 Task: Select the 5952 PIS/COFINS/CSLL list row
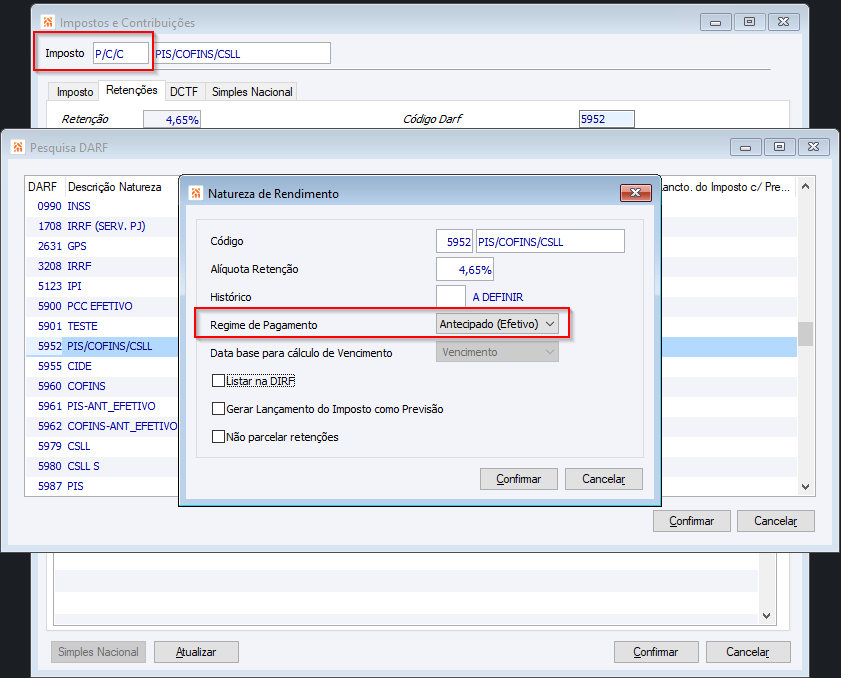[101, 346]
